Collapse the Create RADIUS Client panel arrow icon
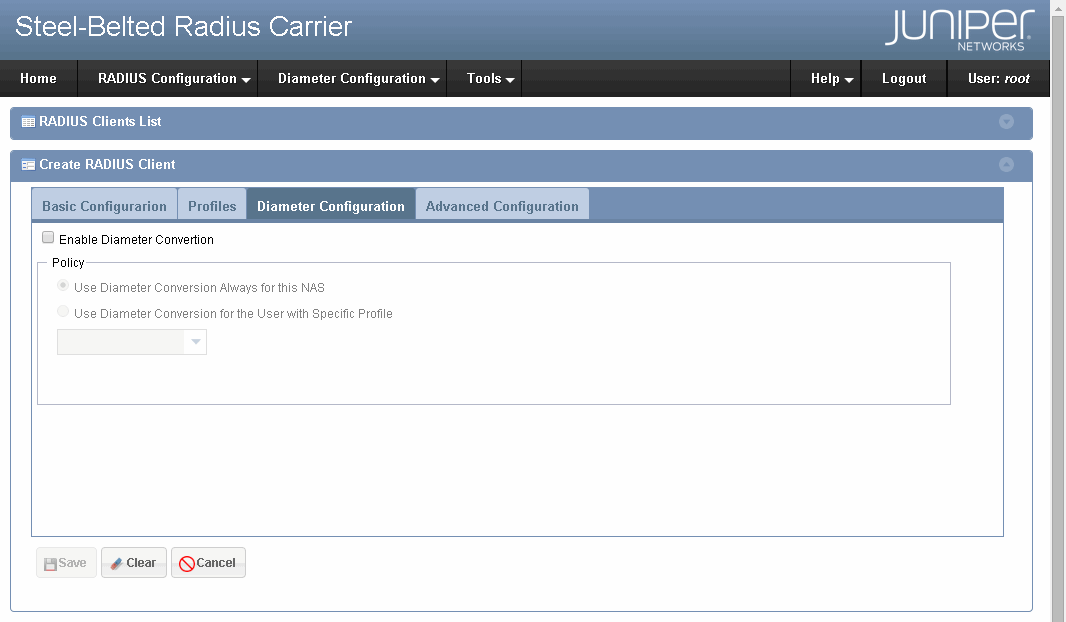Image resolution: width=1066 pixels, height=622 pixels. (x=1006, y=165)
